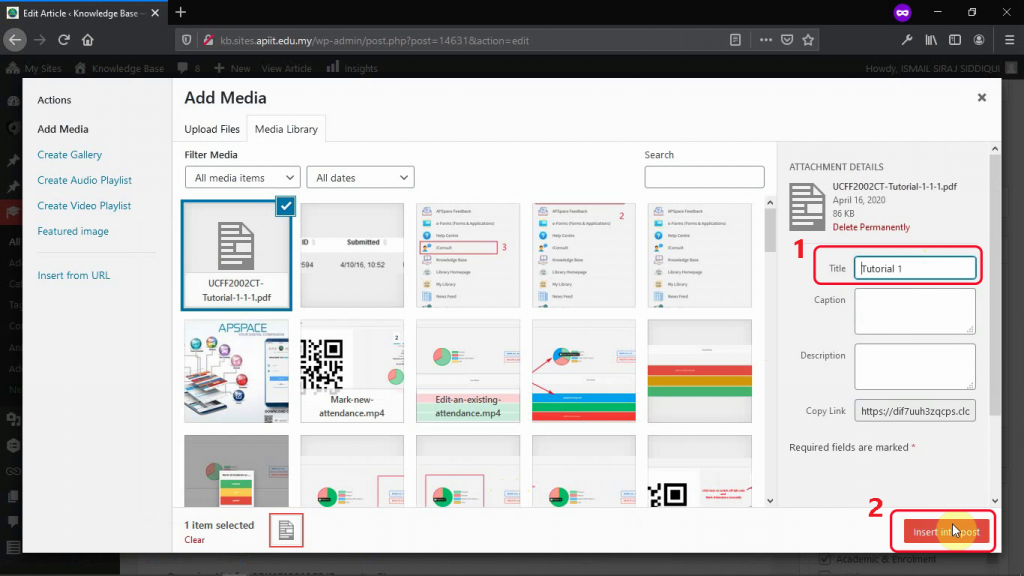1024x576 pixels.
Task: Click Clear selection link
Action: pos(194,539)
